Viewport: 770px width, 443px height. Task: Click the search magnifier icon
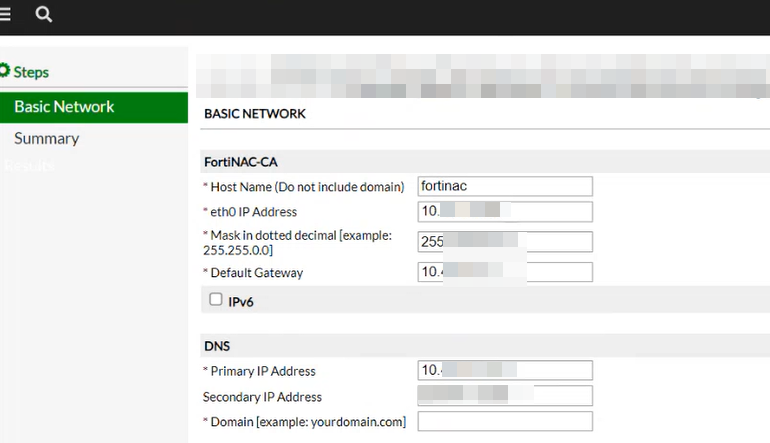[x=43, y=14]
